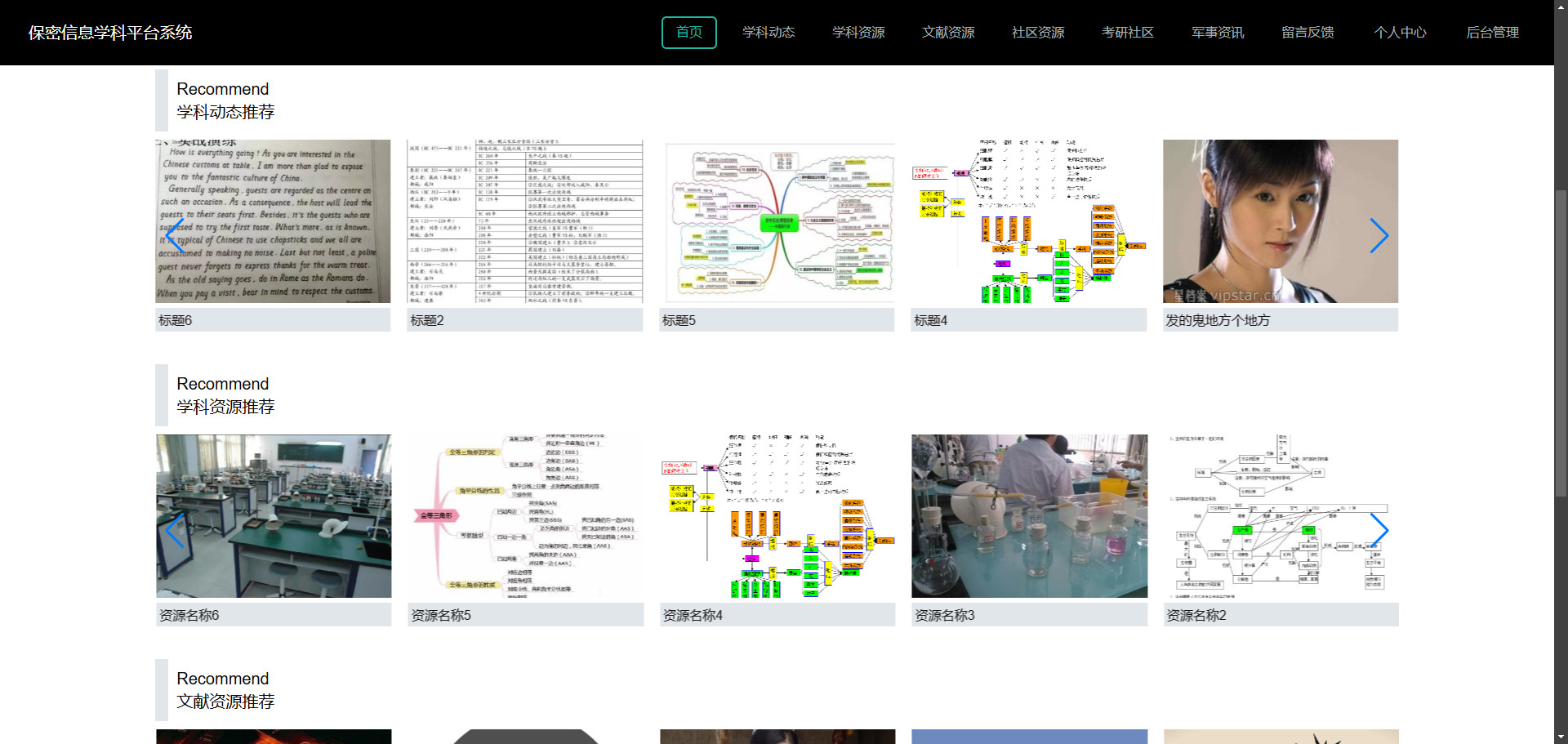Open the 资源名称2 diagram thumbnail
The width and height of the screenshot is (1568, 744).
1281,516
